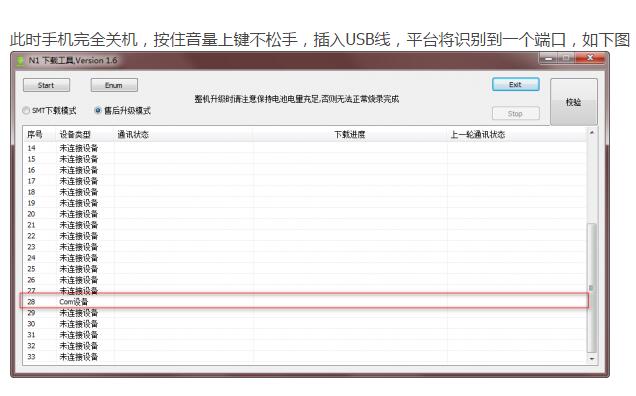Click the Start button
This screenshot has height=396, width=636.
46,85
